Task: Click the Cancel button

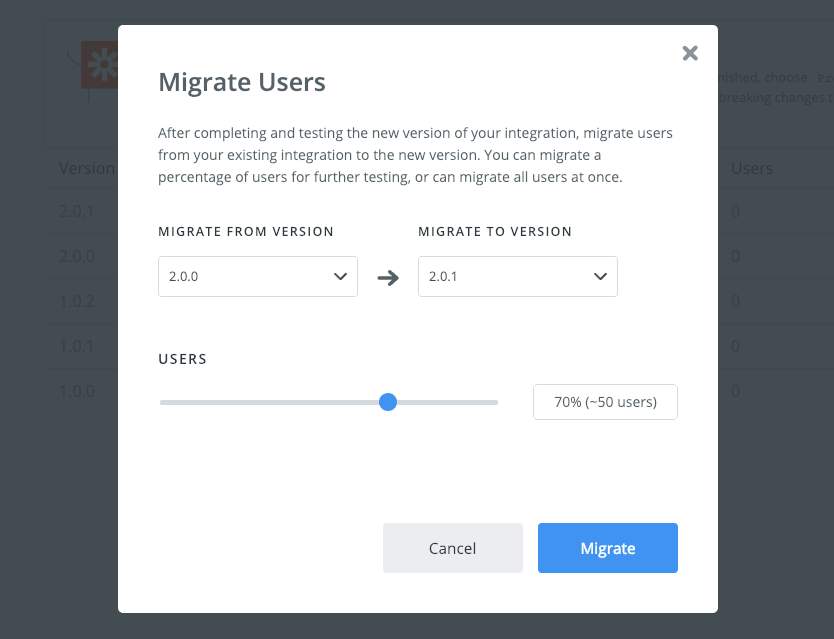Action: pyautogui.click(x=453, y=548)
